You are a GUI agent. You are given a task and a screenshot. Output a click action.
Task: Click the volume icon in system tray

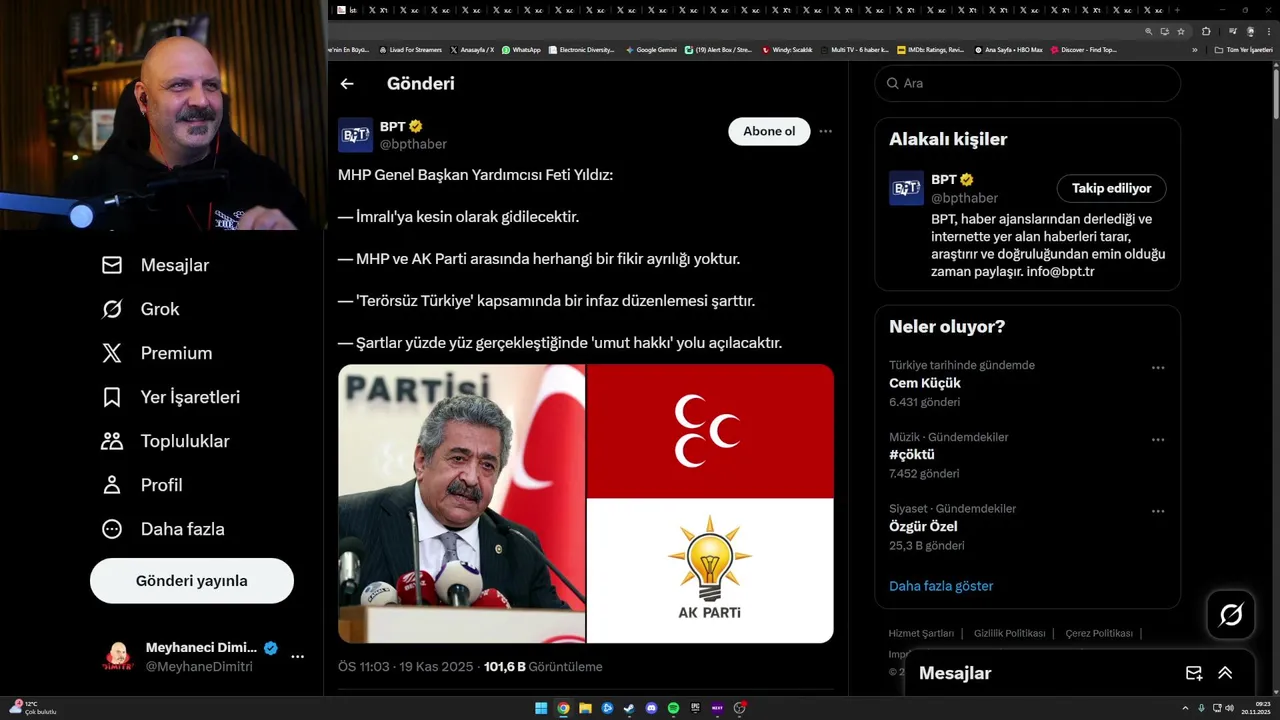(1229, 708)
